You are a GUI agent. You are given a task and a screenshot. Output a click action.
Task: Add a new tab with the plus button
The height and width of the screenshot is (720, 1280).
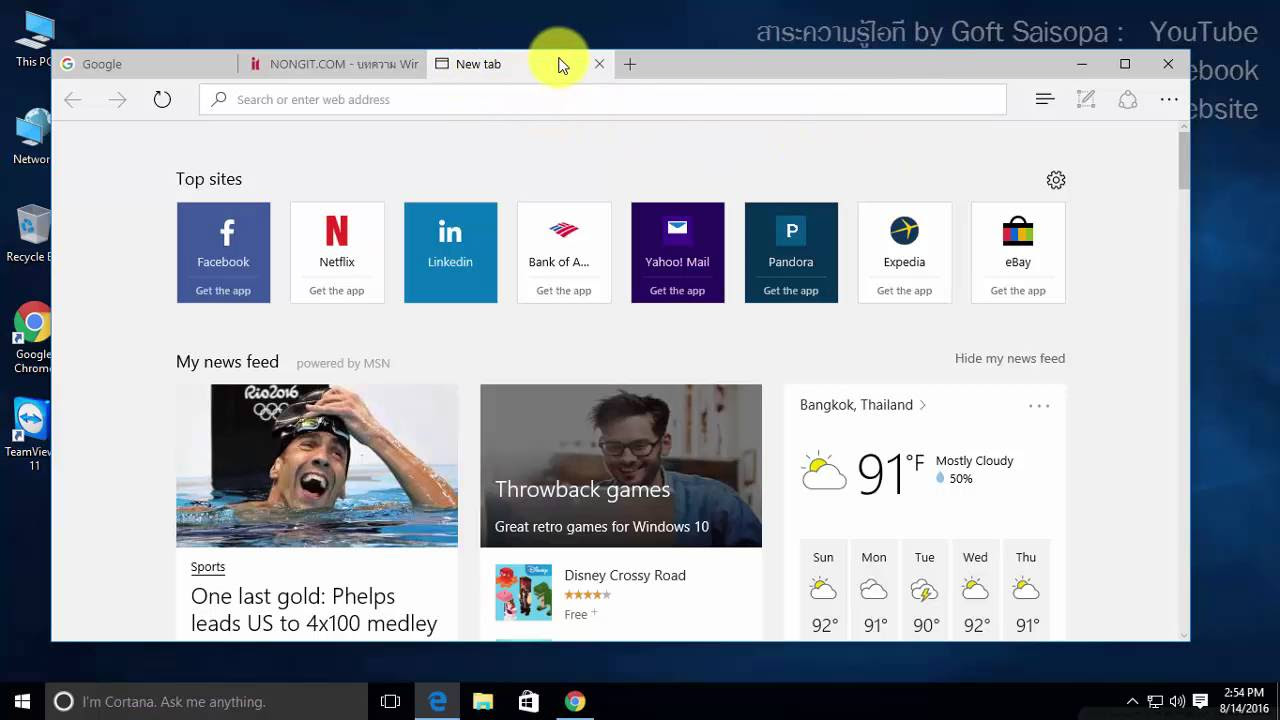tap(630, 64)
